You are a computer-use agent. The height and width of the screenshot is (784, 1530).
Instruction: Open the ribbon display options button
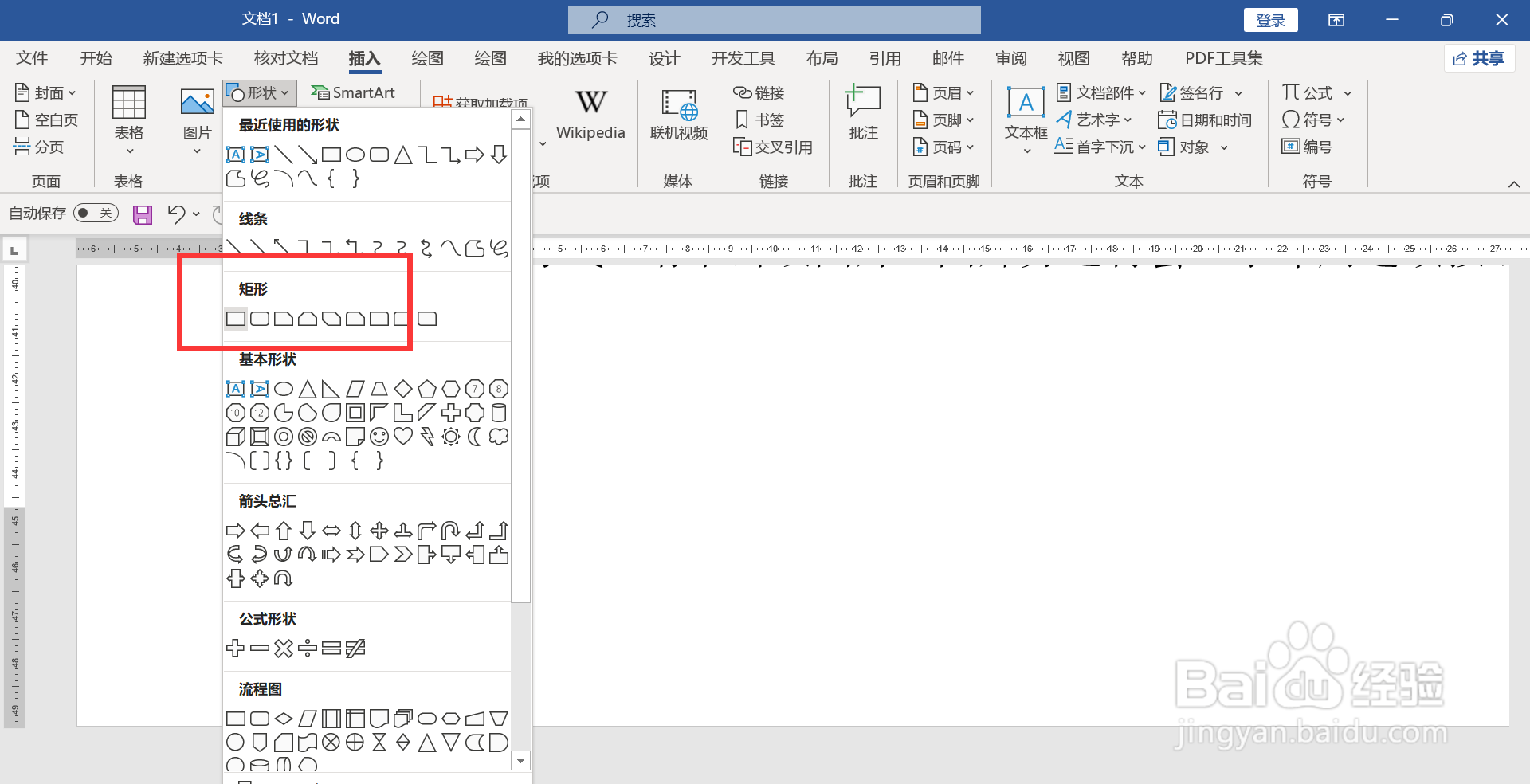point(1336,20)
